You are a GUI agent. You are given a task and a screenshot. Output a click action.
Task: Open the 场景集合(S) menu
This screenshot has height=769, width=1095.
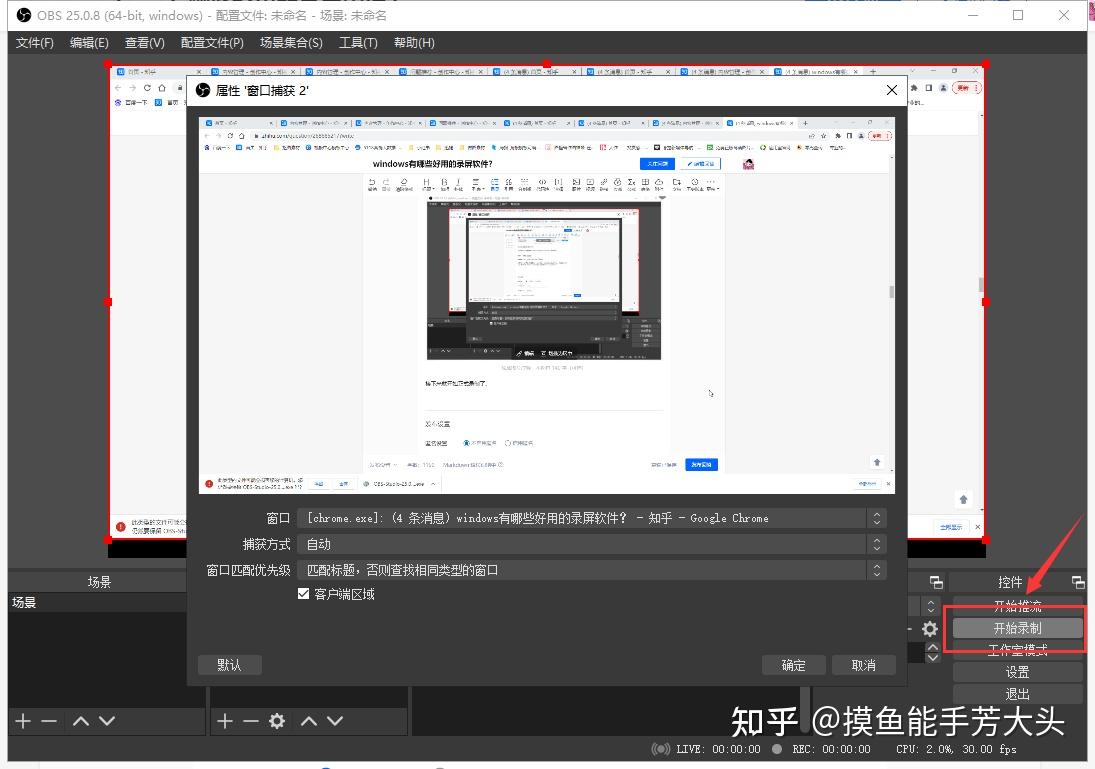[291, 43]
